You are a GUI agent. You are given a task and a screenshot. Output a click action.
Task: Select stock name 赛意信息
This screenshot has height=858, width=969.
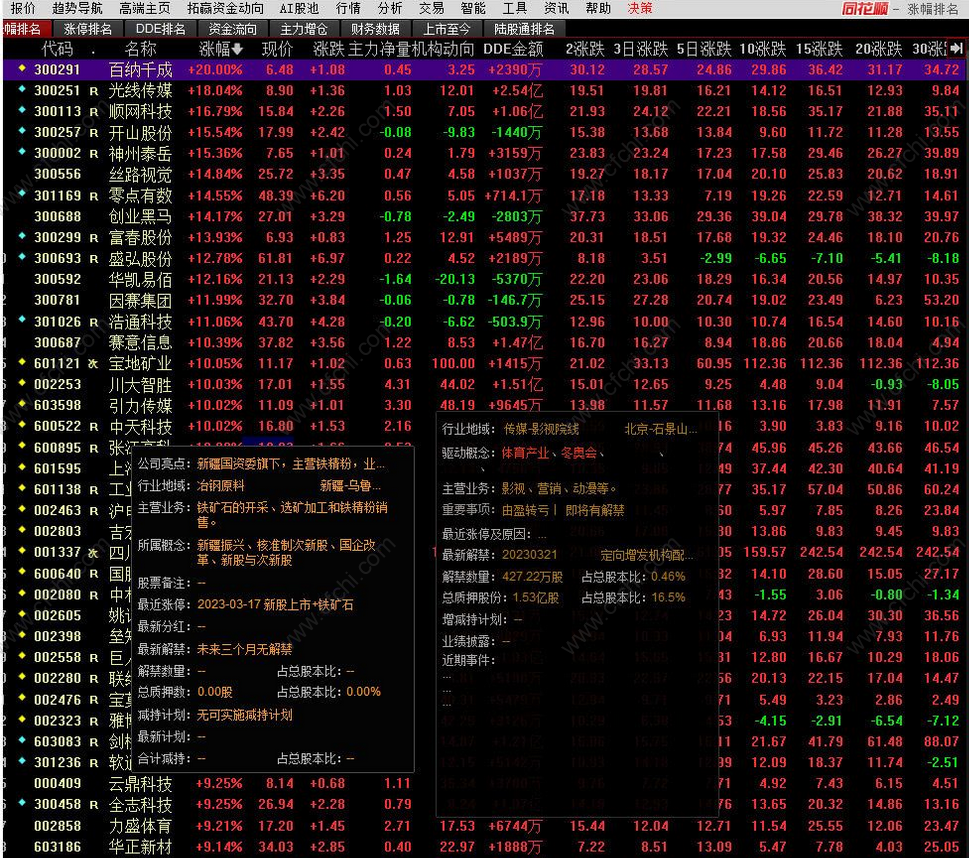click(x=140, y=342)
